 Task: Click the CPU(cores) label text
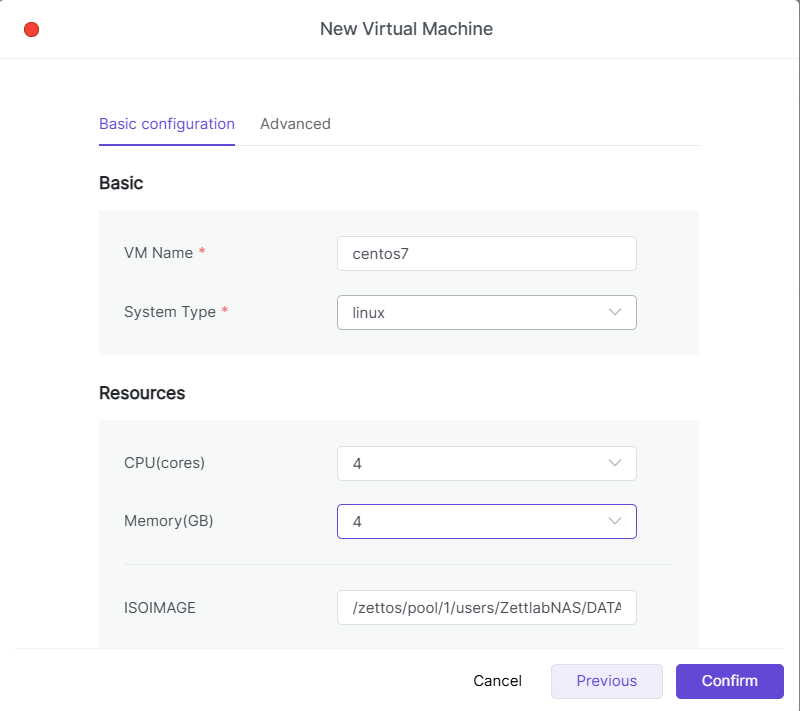point(165,463)
